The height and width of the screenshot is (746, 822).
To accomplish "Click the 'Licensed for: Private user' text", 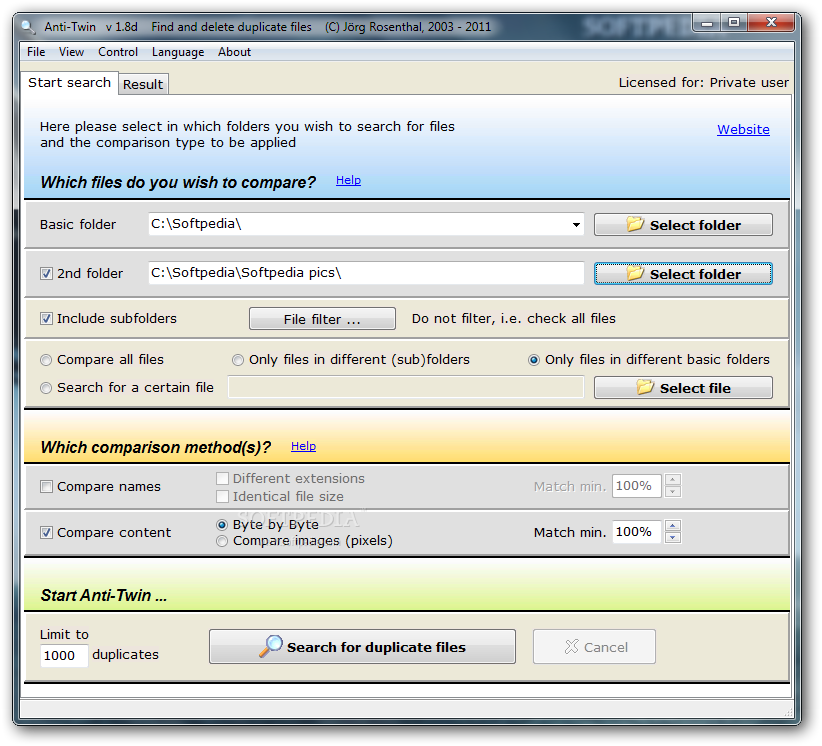I will tap(704, 83).
